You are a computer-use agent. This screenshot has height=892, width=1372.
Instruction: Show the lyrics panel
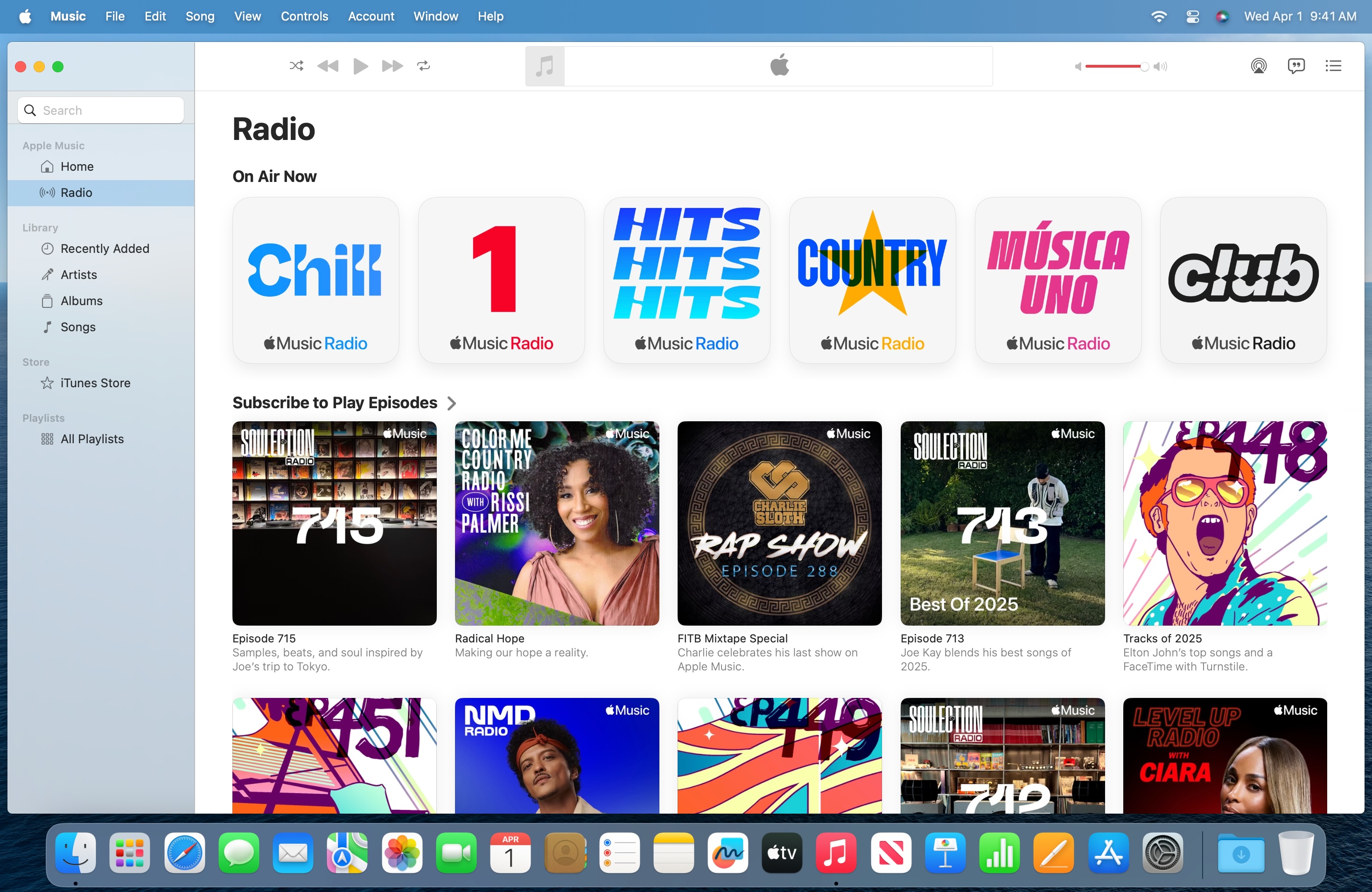(1296, 66)
